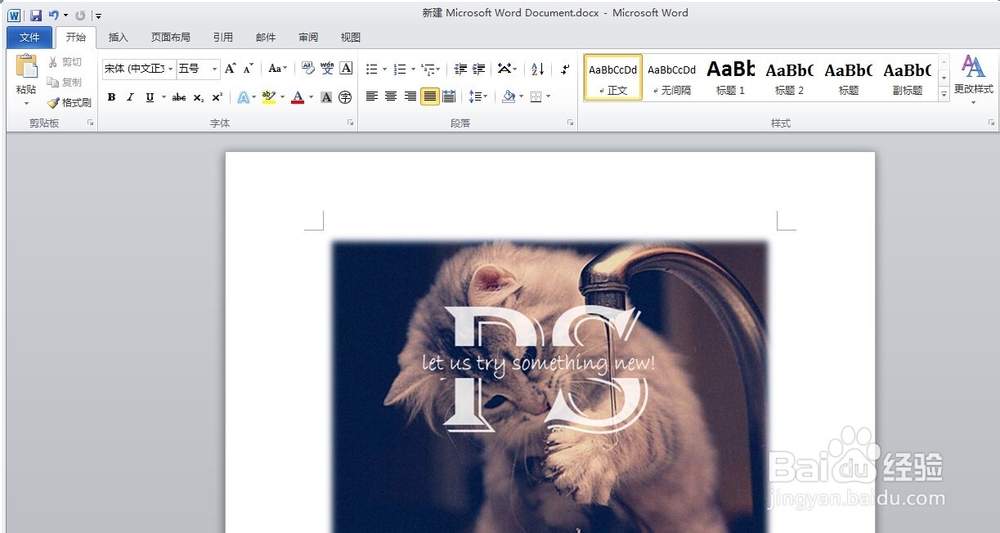Screen dimensions: 1000x533
Task: Apply yellow text highlight color
Action: coord(268,98)
